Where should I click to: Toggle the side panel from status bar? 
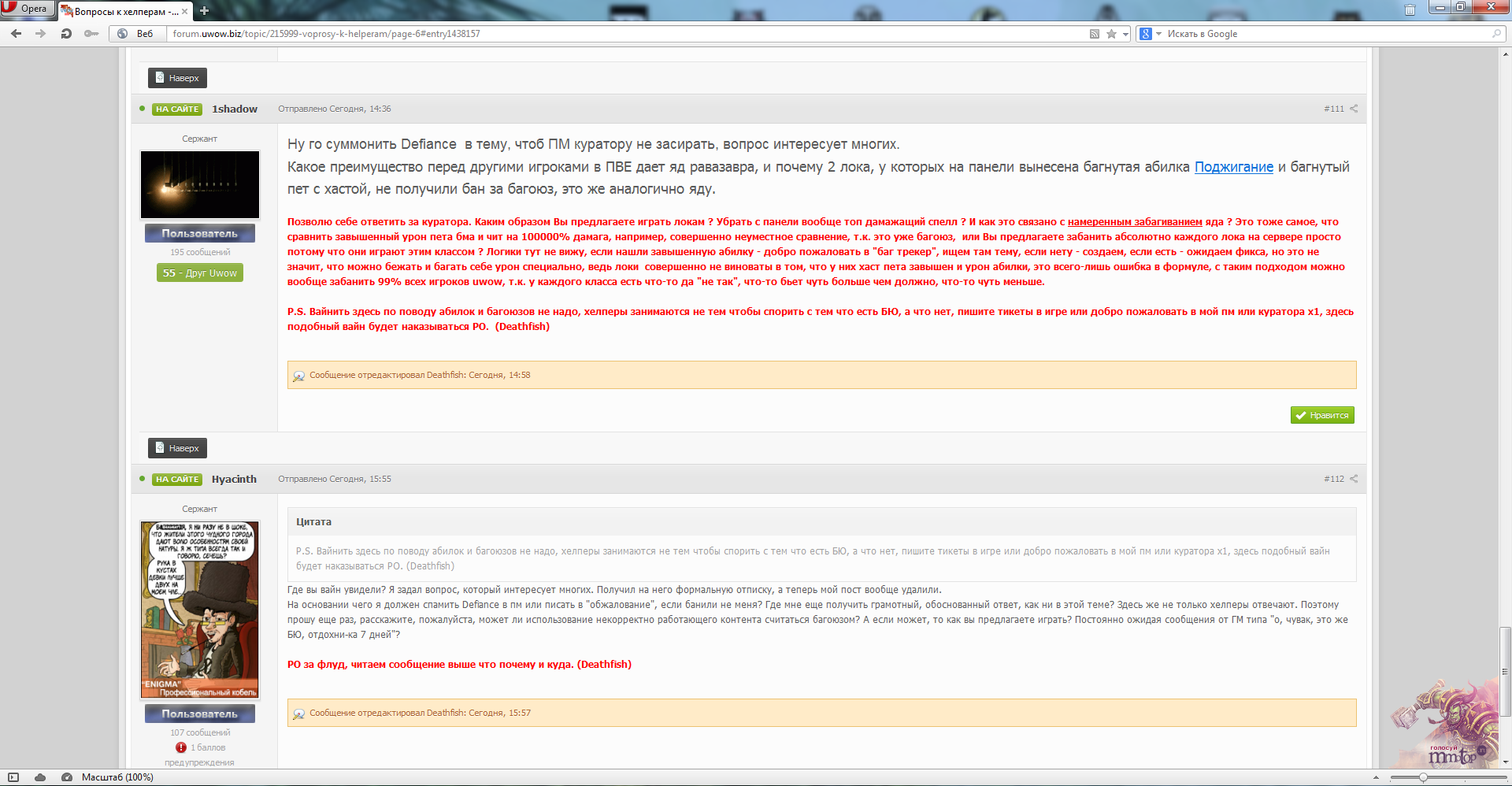coord(13,777)
